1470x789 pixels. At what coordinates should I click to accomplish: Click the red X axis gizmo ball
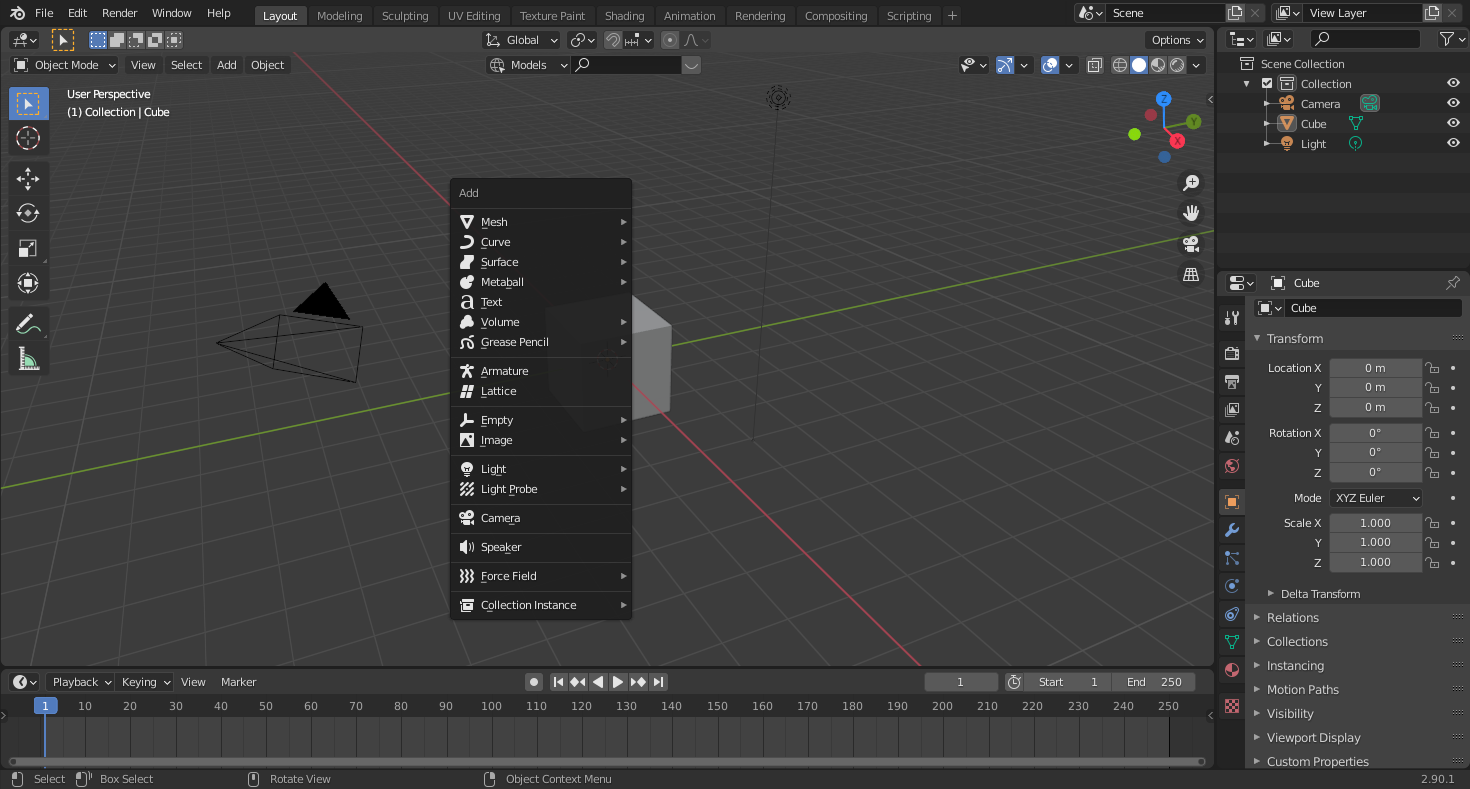1177,141
